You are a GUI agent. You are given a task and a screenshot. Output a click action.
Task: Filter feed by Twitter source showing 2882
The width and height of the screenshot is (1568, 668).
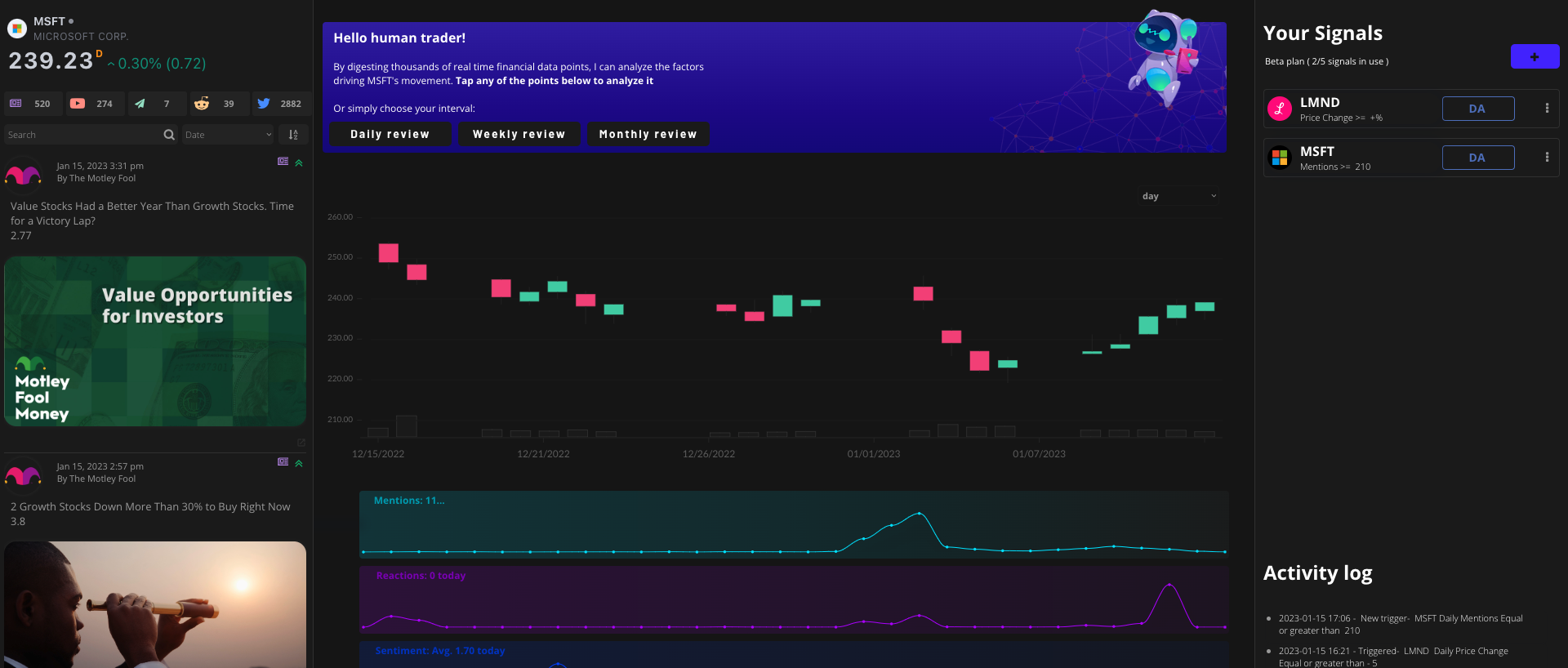click(x=280, y=104)
